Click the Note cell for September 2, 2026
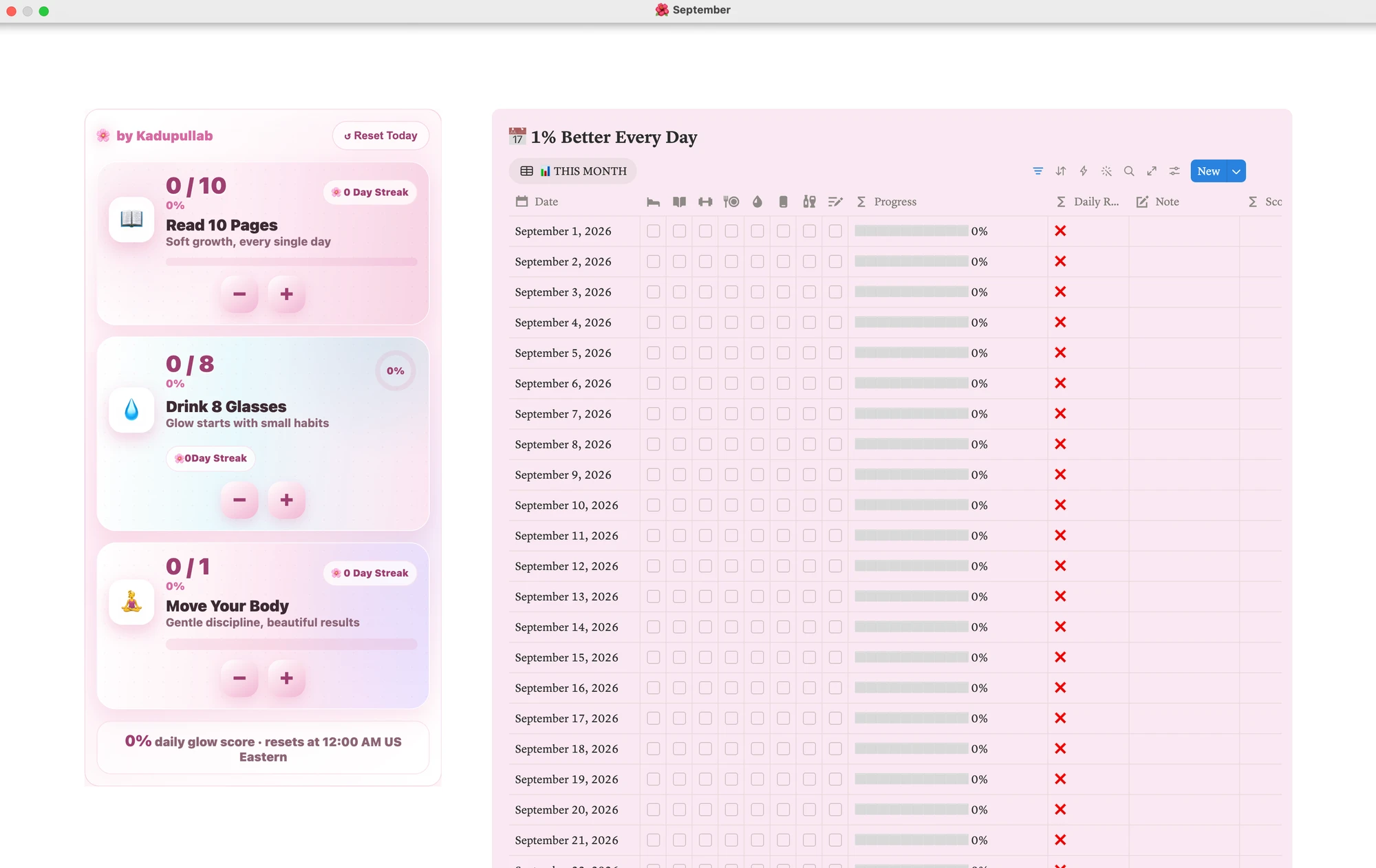This screenshot has height=868, width=1376. [x=1184, y=261]
